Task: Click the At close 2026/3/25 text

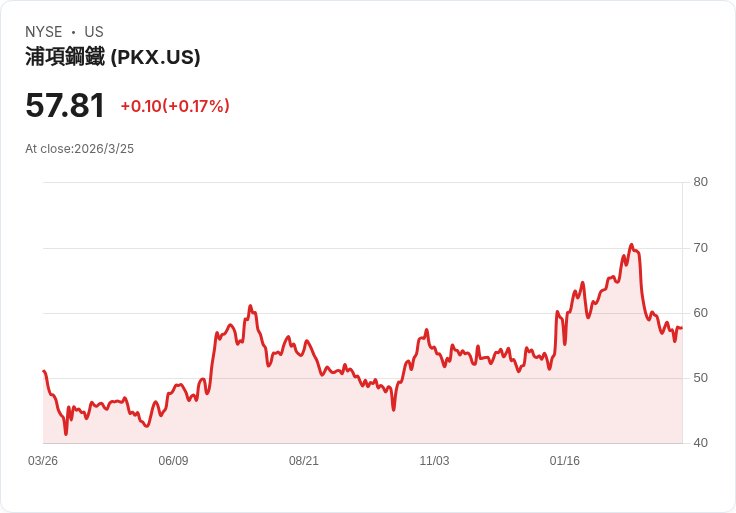Action: 80,149
